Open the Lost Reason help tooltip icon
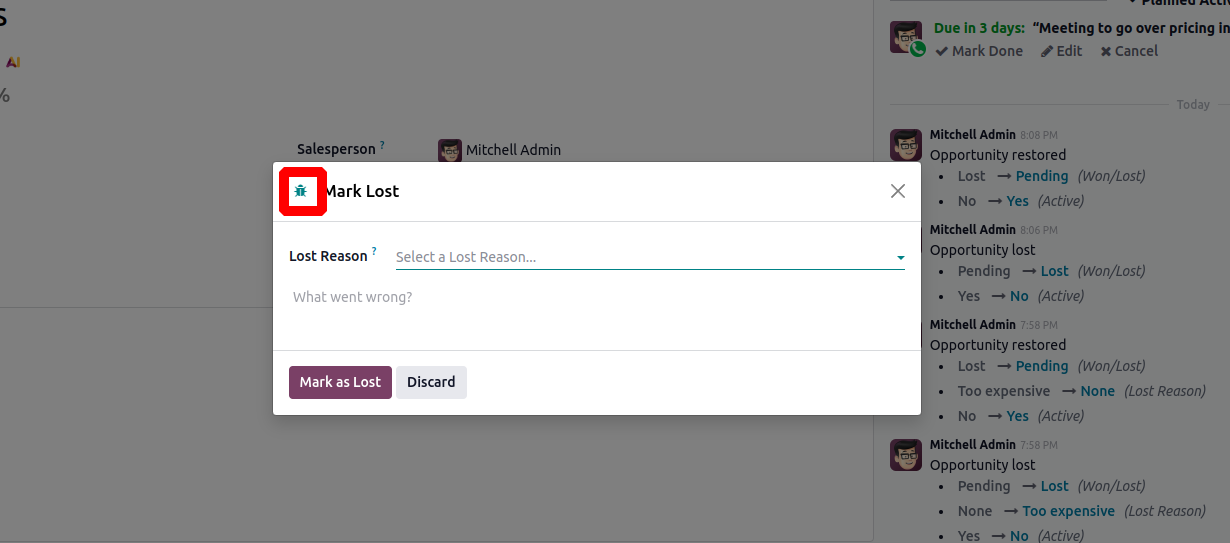 tap(375, 252)
